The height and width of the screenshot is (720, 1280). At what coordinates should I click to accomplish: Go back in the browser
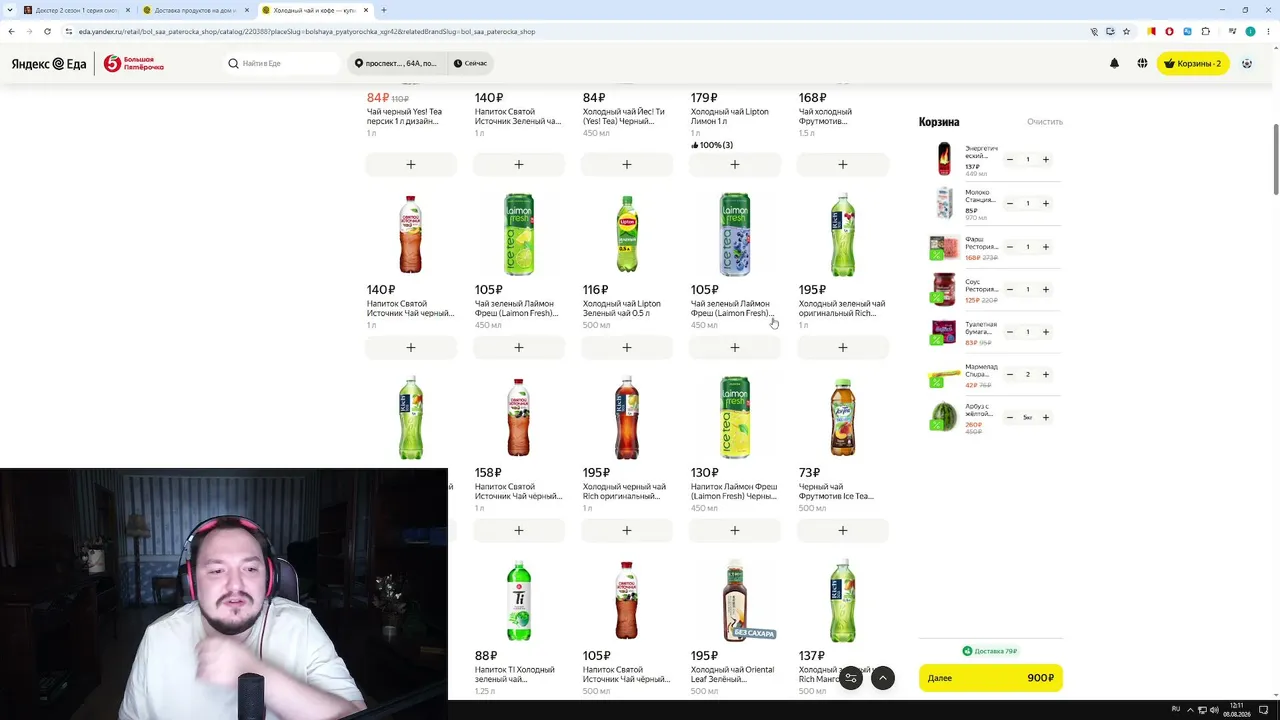(x=11, y=31)
